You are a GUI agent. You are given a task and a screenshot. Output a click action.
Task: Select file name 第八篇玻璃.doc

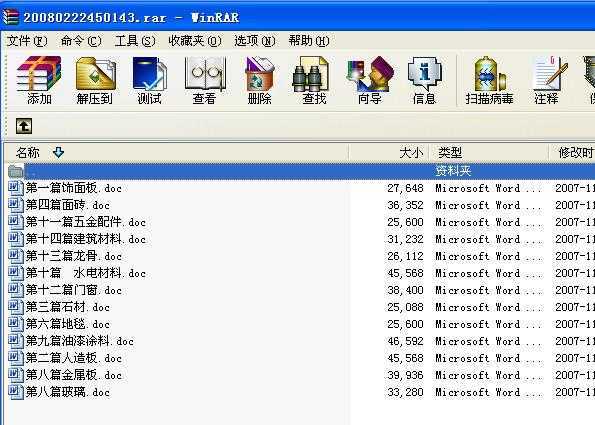(68, 392)
